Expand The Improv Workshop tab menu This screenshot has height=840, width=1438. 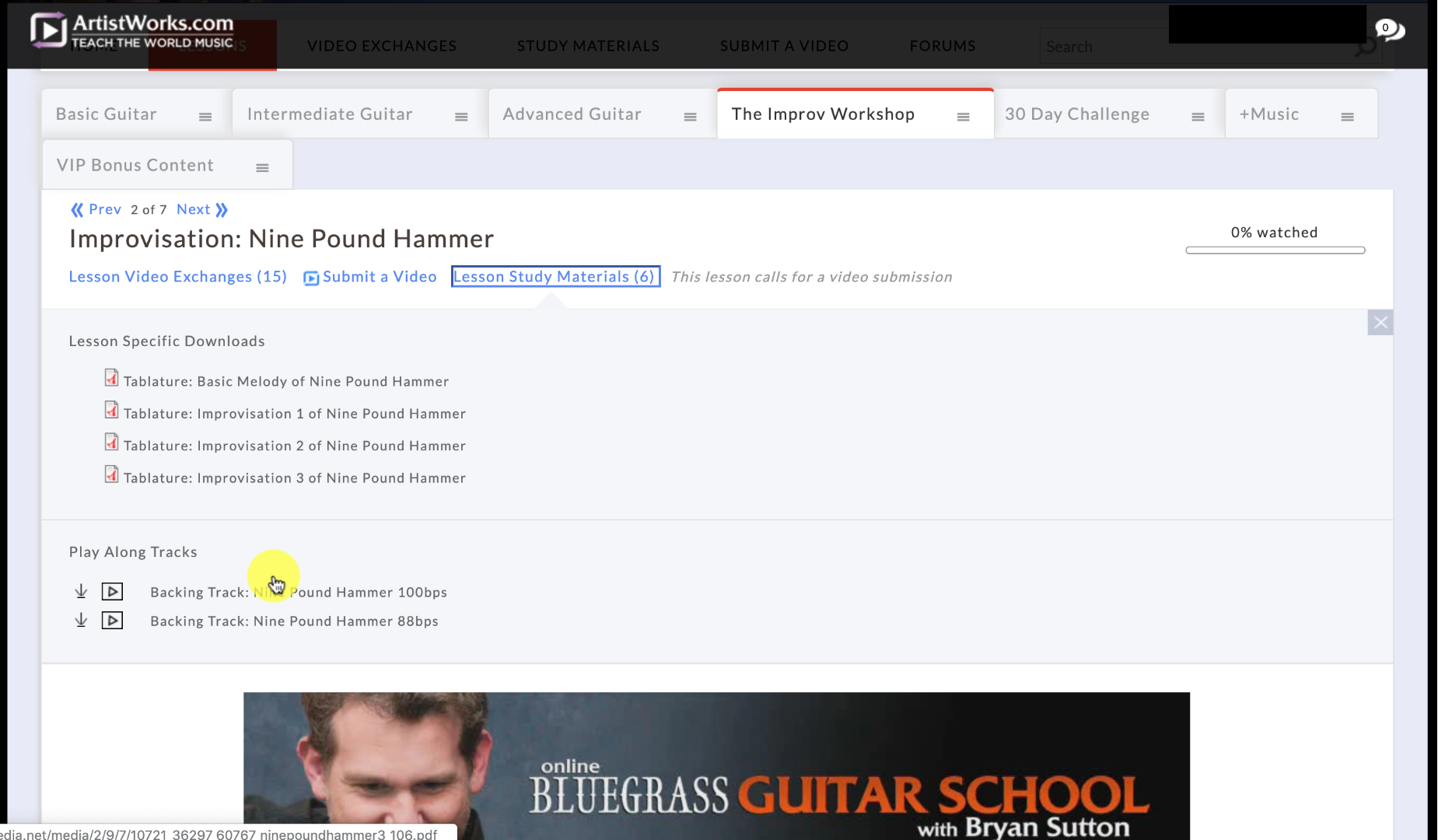[x=963, y=117]
